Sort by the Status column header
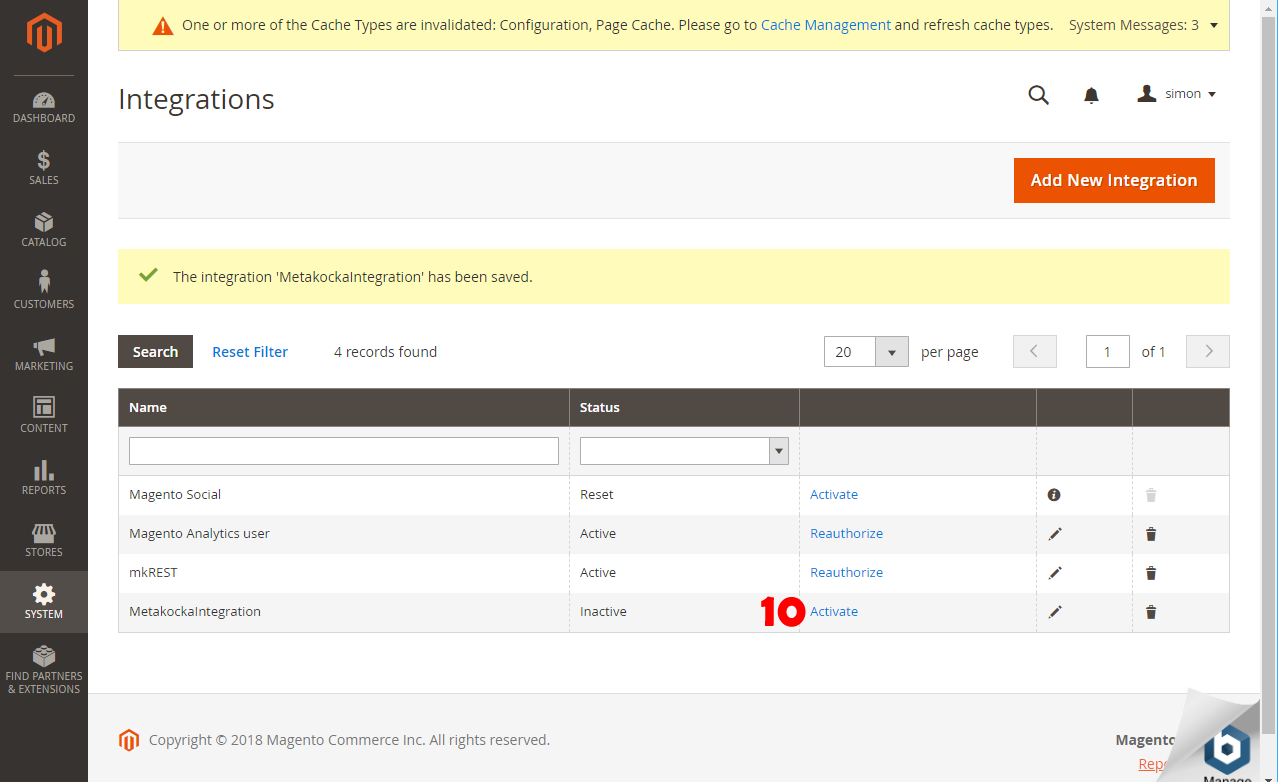1279x782 pixels. pyautogui.click(x=684, y=408)
